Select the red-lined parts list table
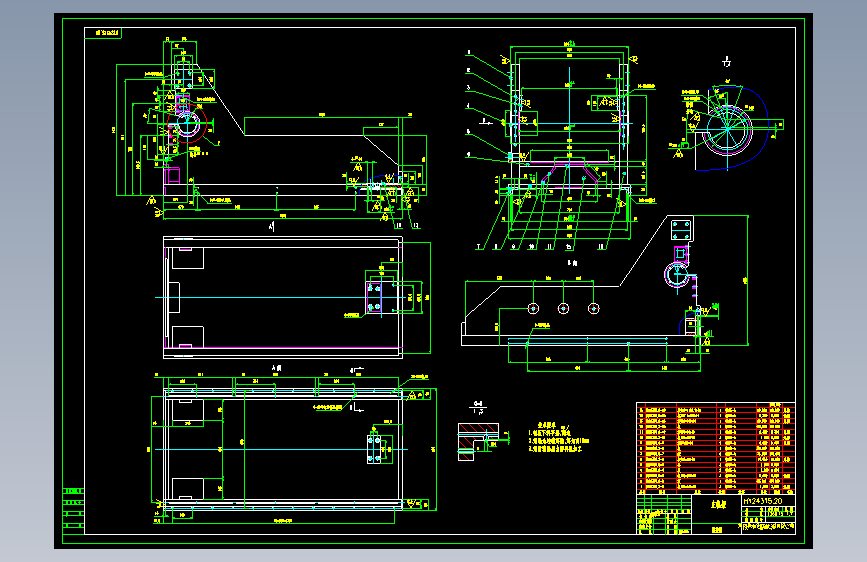867x562 pixels. [716, 449]
